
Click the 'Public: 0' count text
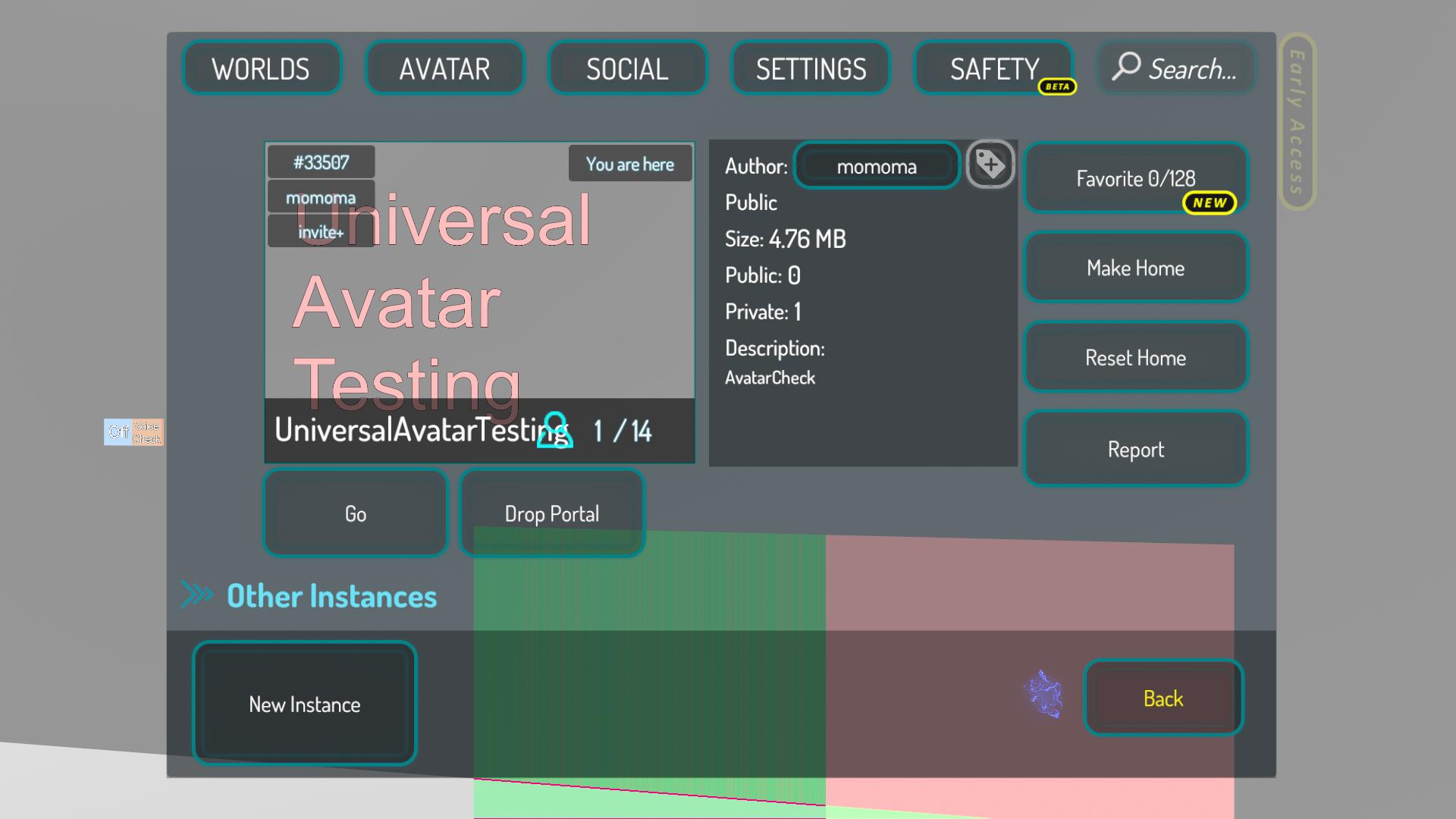pyautogui.click(x=763, y=275)
